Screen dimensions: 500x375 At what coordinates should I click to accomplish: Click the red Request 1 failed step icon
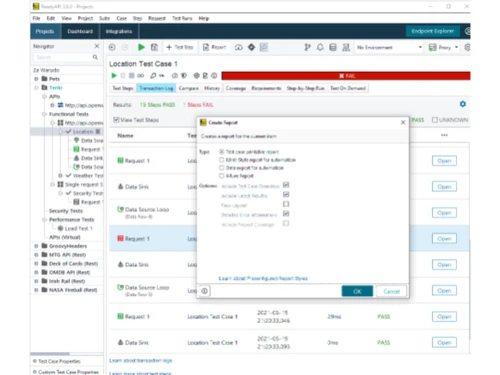click(x=120, y=238)
